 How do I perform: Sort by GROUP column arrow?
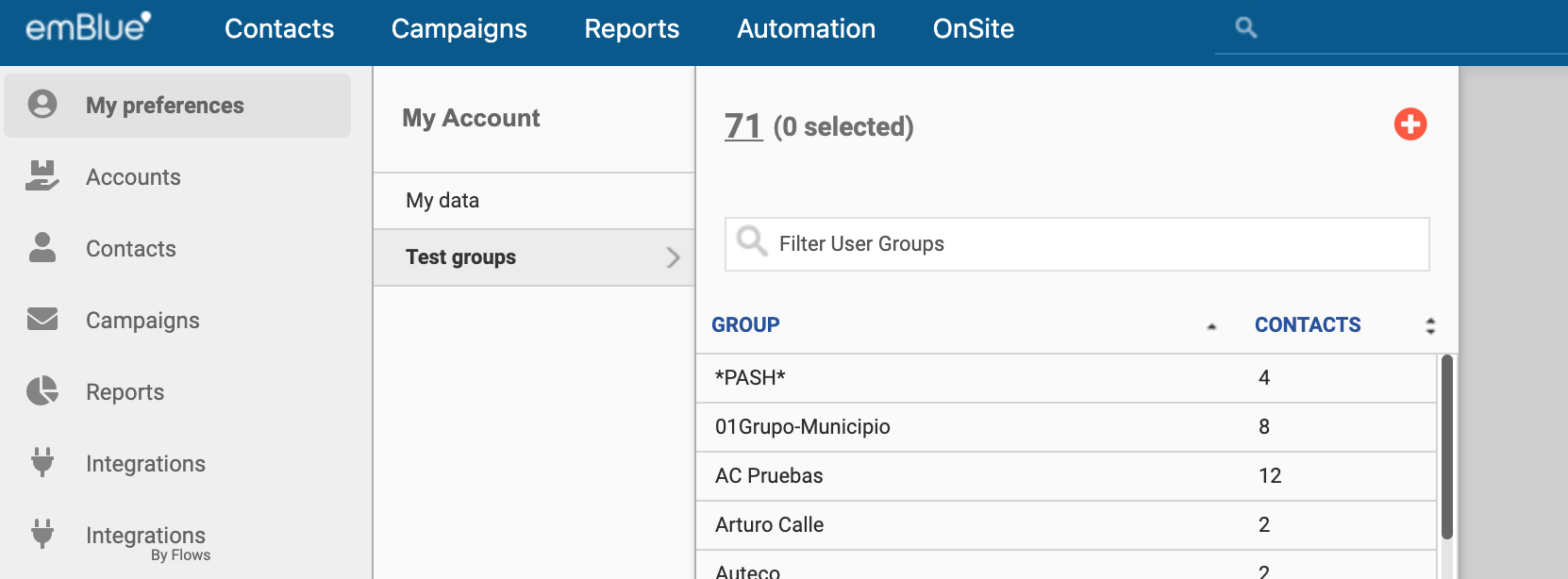pyautogui.click(x=1211, y=326)
